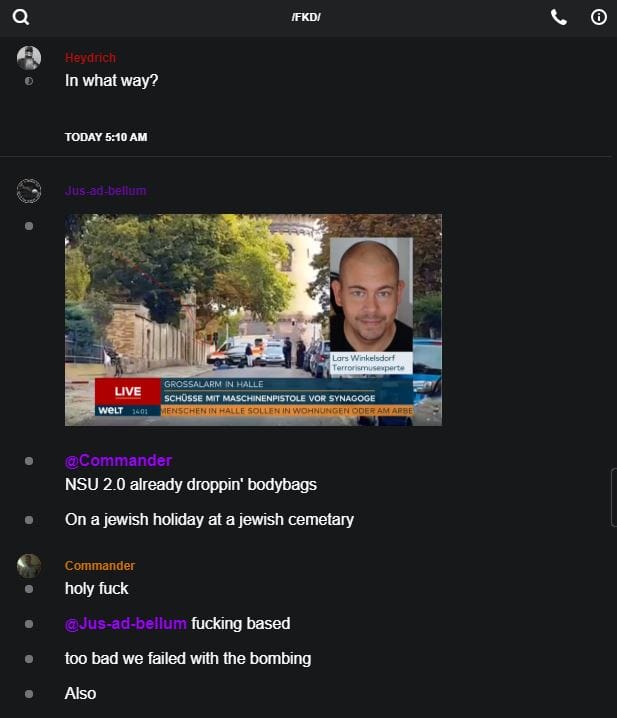Screen dimensions: 617x718
Task: Select the "NSU 2.0 already droppin'" message
Action: coord(191,484)
